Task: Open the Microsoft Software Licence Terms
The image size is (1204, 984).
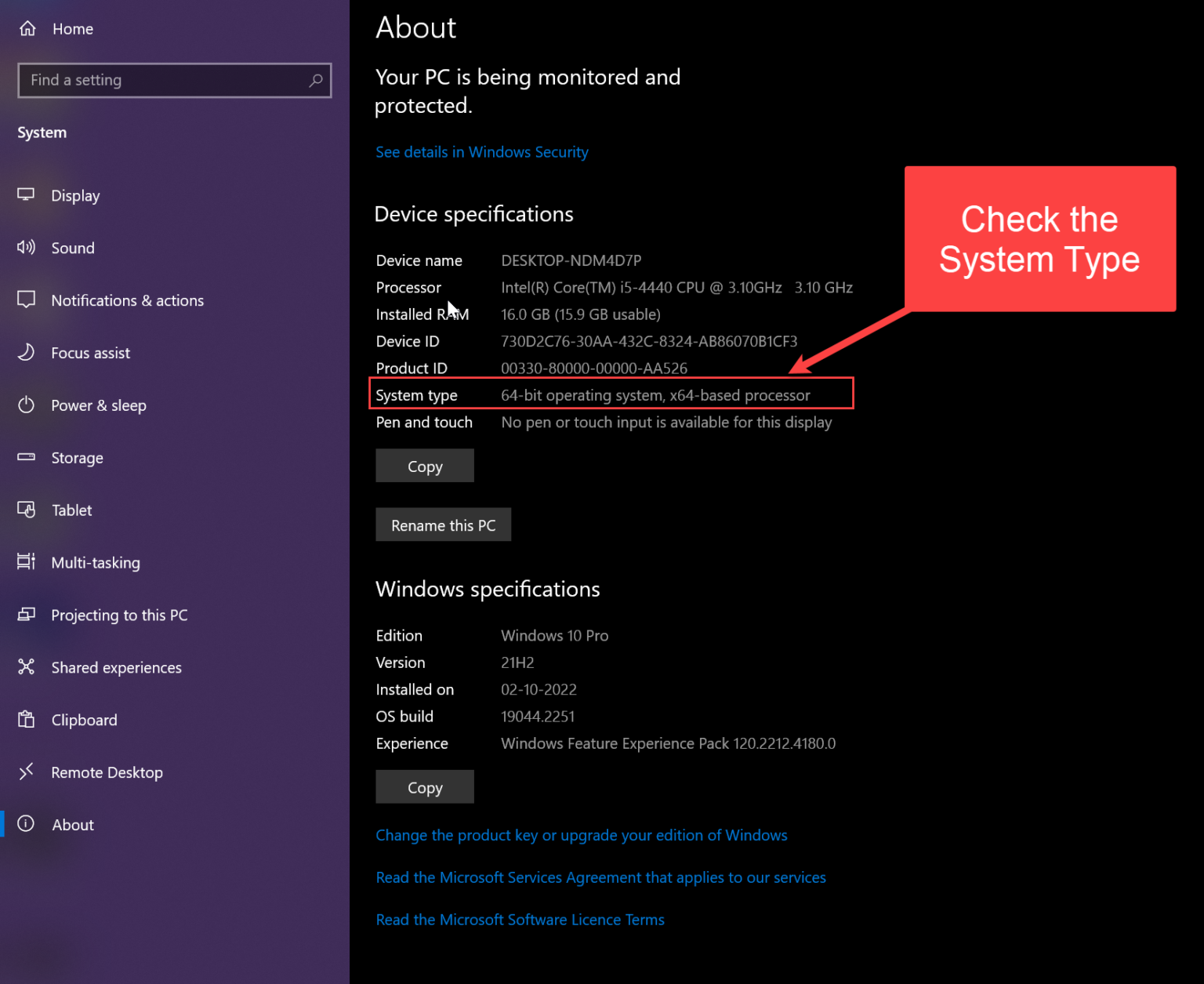Action: 520,919
